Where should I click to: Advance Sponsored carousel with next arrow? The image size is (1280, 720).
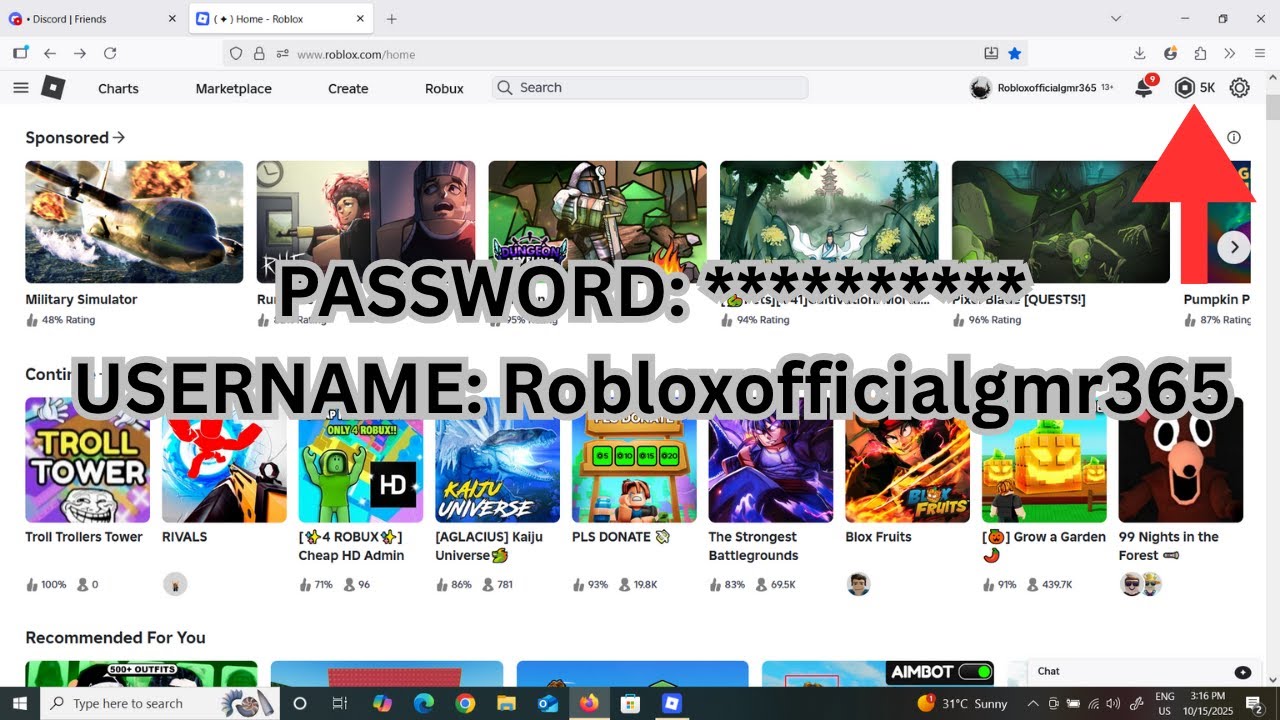point(1234,247)
